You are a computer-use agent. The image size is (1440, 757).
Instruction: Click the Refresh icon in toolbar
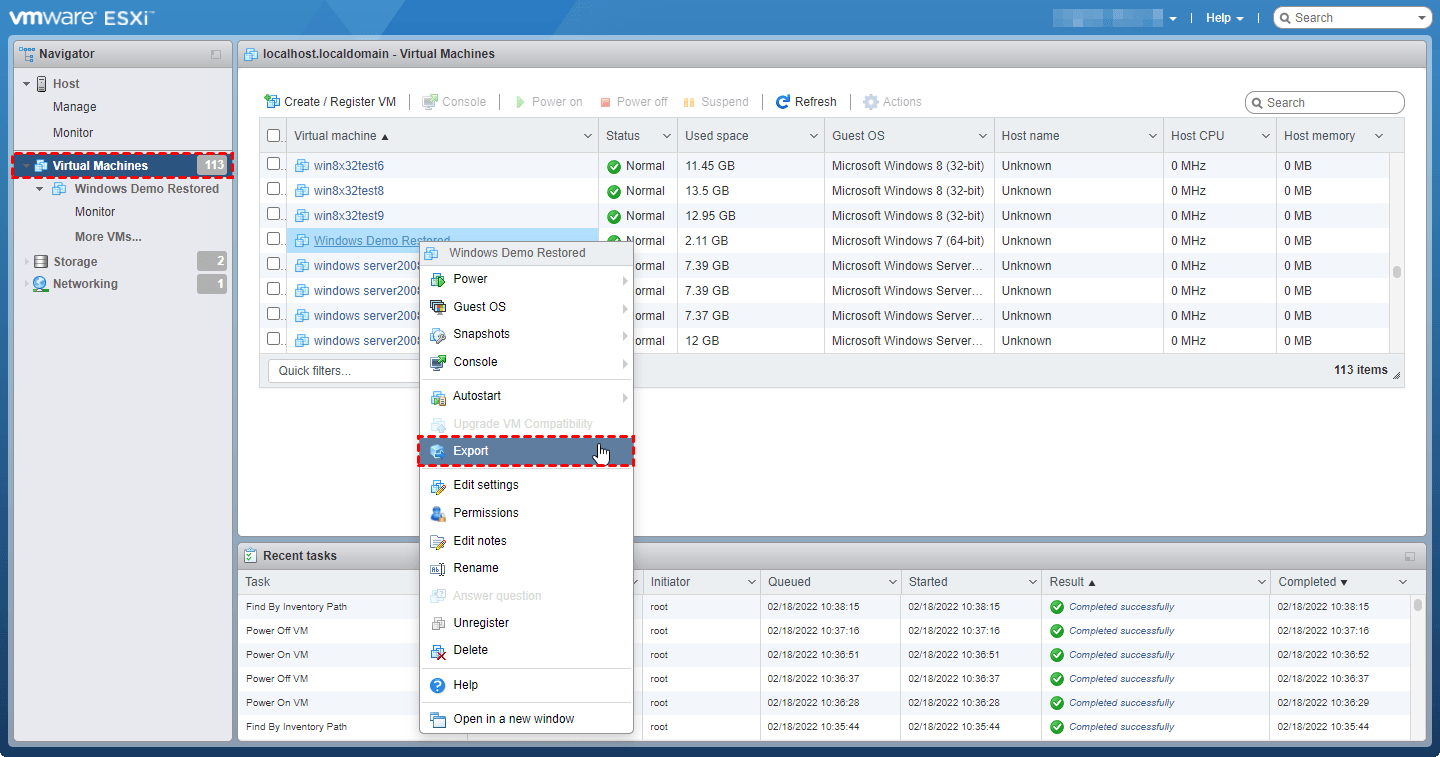click(783, 102)
